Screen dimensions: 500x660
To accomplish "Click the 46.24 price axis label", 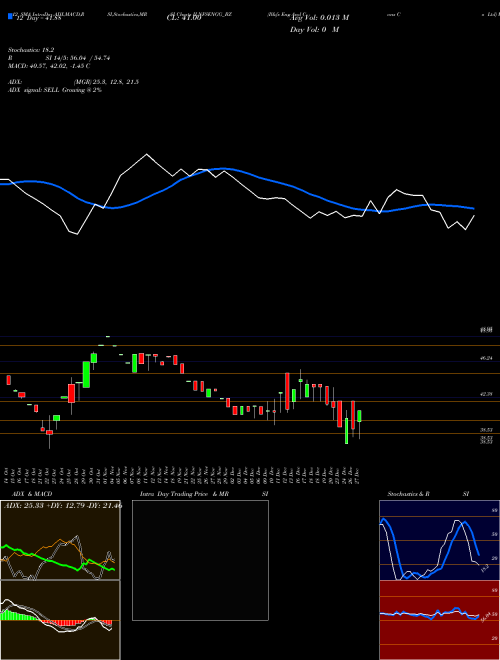I will 487,358.
